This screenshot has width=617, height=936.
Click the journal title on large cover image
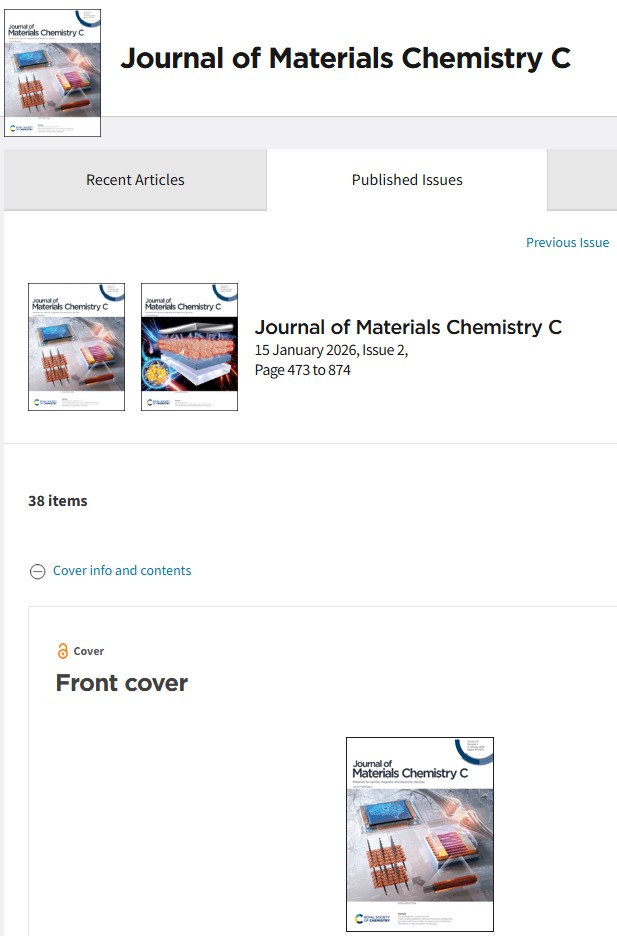(x=409, y=768)
